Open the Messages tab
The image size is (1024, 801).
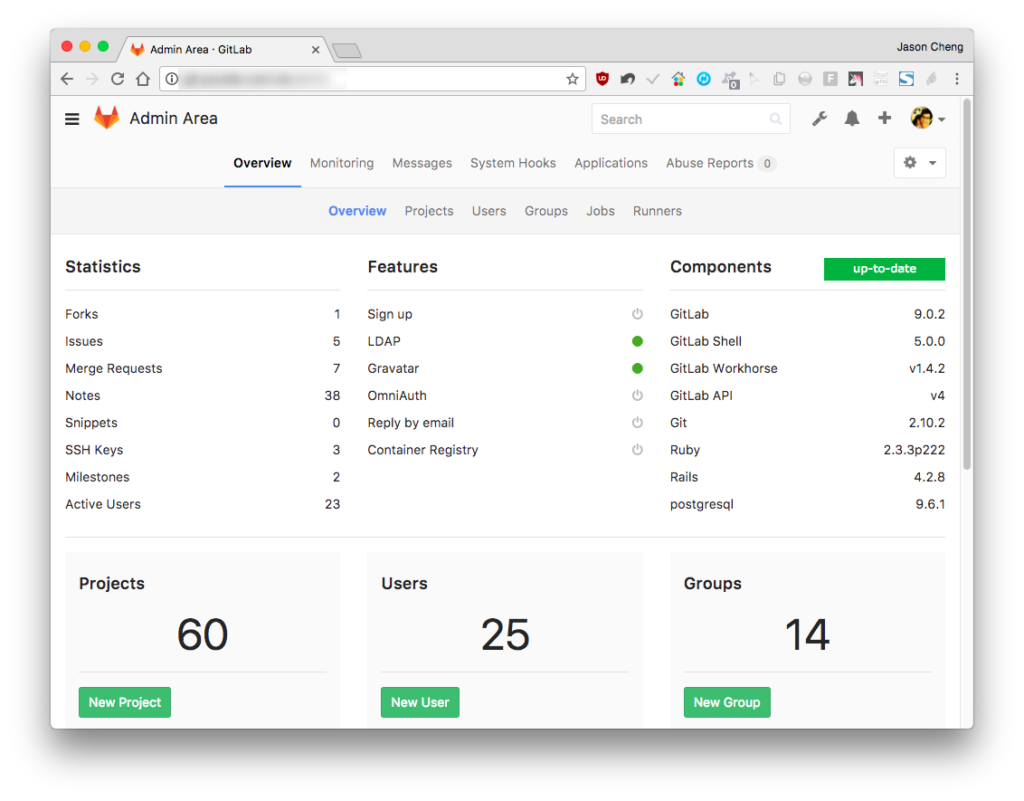tap(422, 163)
